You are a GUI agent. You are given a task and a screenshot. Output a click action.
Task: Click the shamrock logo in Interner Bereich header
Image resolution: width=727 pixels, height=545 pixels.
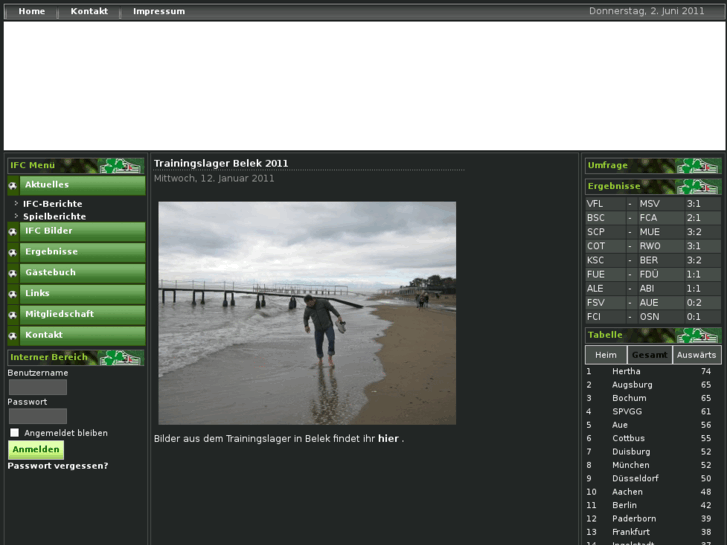(x=121, y=358)
